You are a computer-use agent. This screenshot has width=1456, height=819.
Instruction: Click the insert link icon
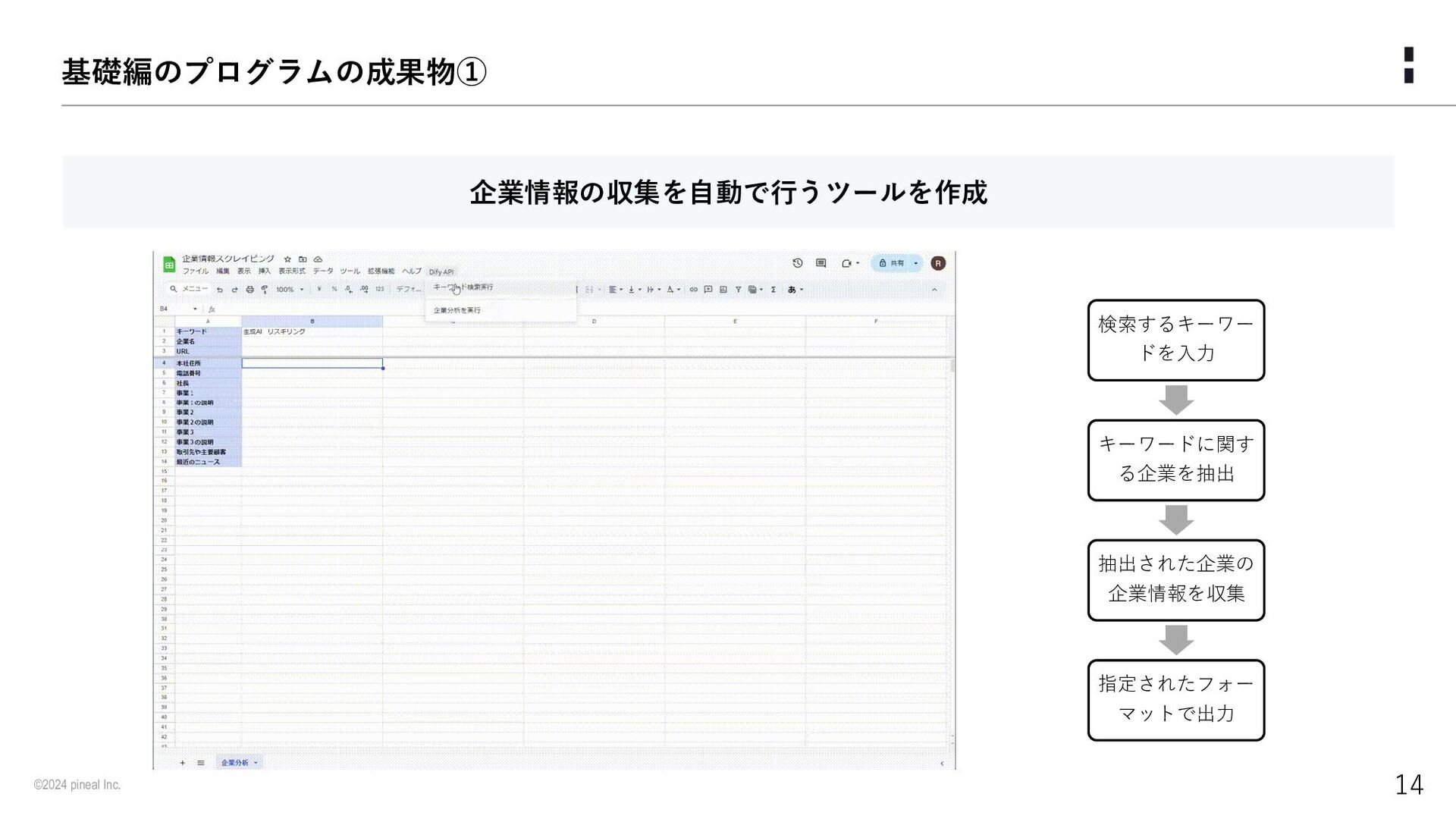point(693,290)
